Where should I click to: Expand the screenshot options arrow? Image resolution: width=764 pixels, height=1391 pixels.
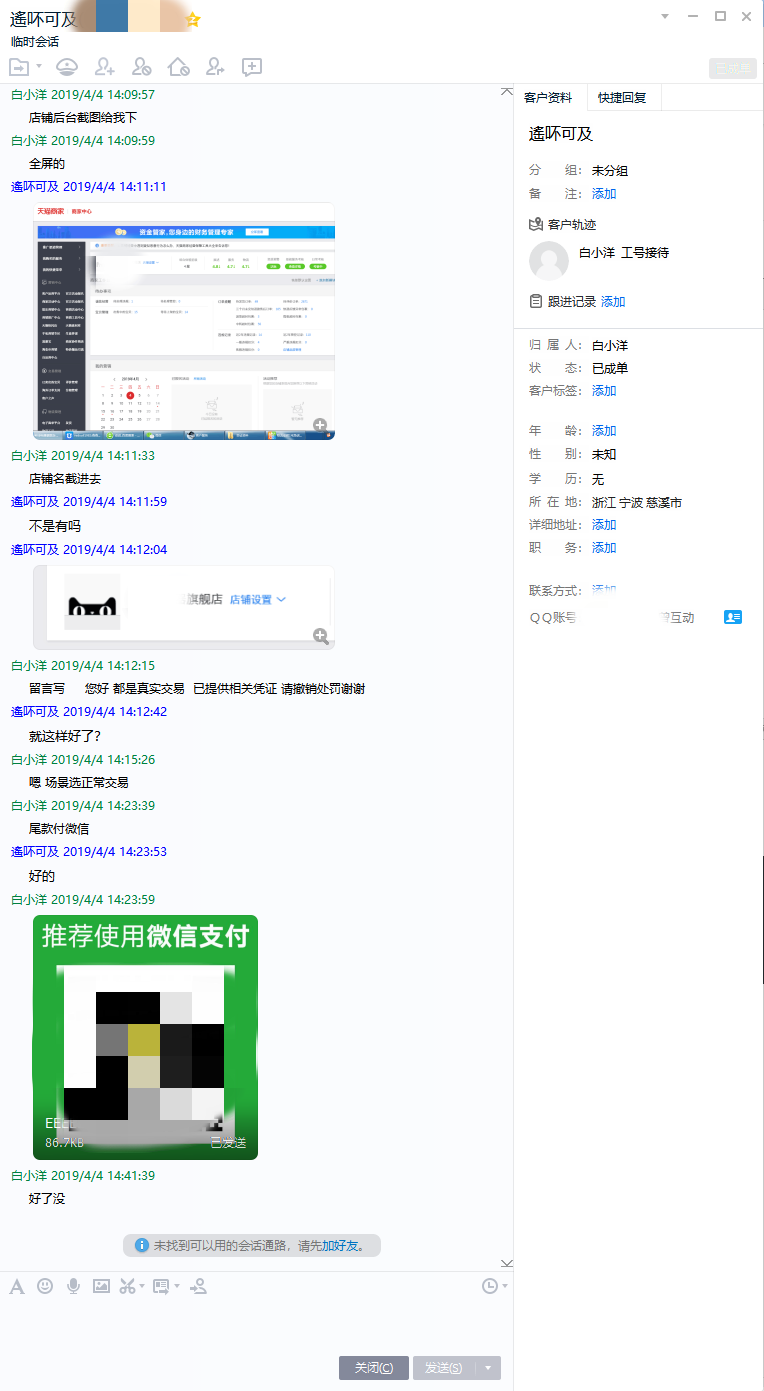point(142,1286)
